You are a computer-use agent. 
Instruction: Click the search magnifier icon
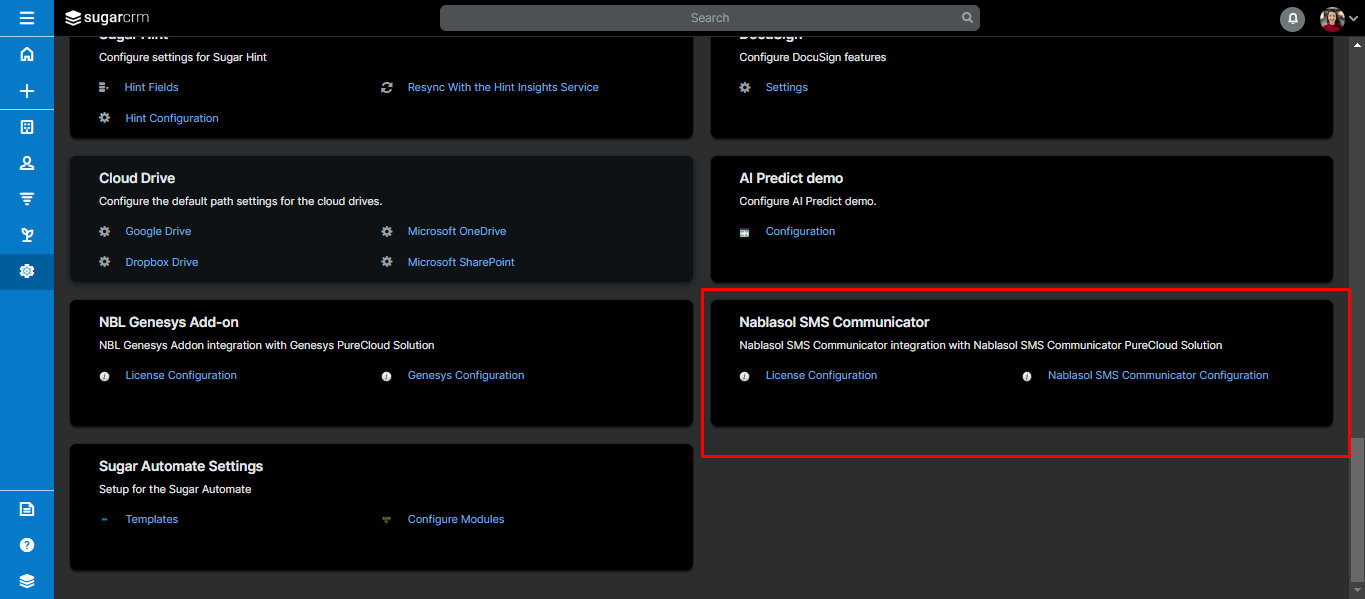(x=967, y=18)
